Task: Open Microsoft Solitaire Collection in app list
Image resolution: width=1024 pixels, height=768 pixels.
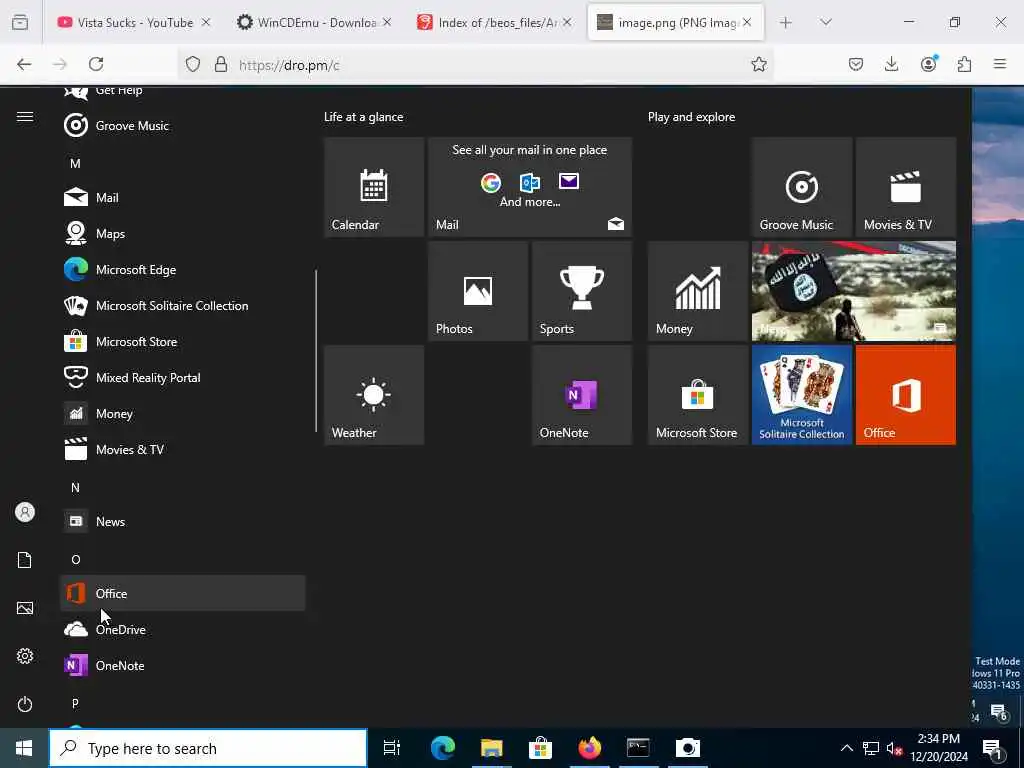Action: tap(183, 305)
